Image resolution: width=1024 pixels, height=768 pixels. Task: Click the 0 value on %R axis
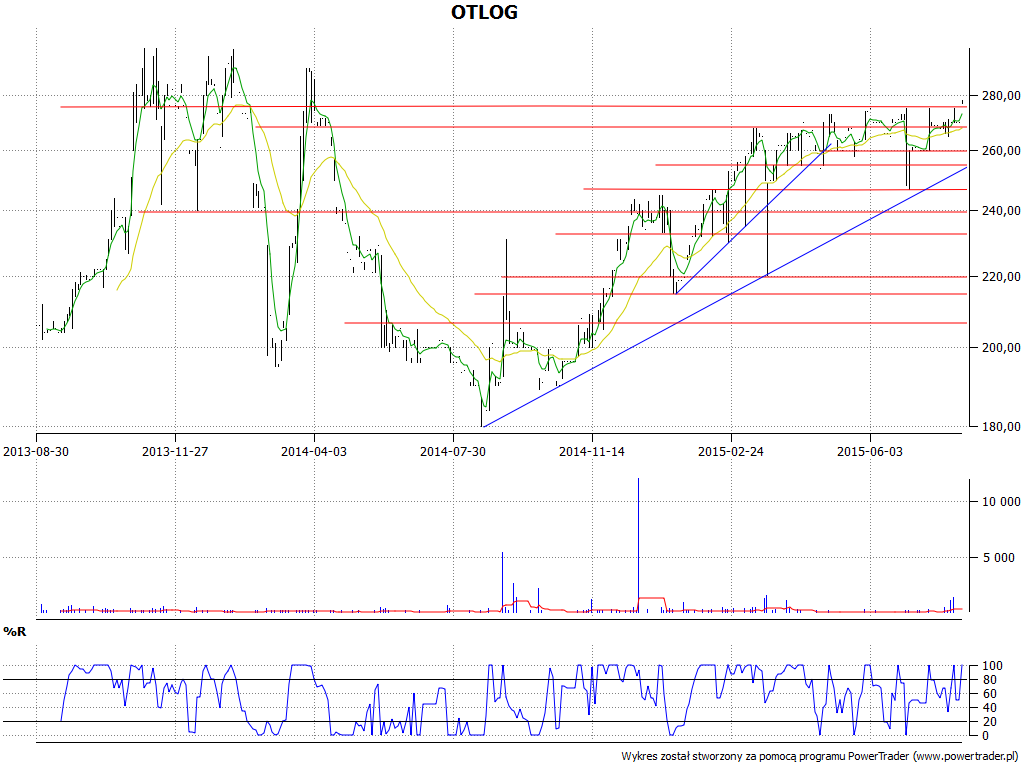point(985,735)
